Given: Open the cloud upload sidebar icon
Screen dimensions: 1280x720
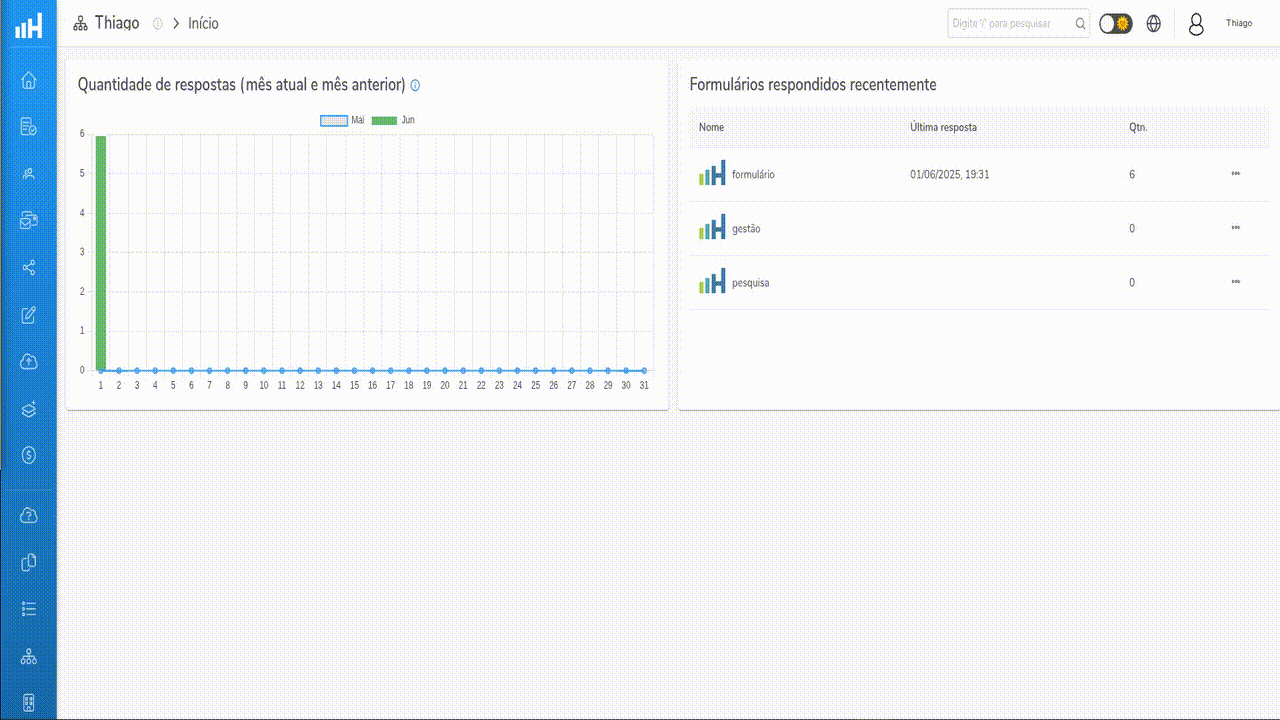Looking at the screenshot, I should click(29, 362).
